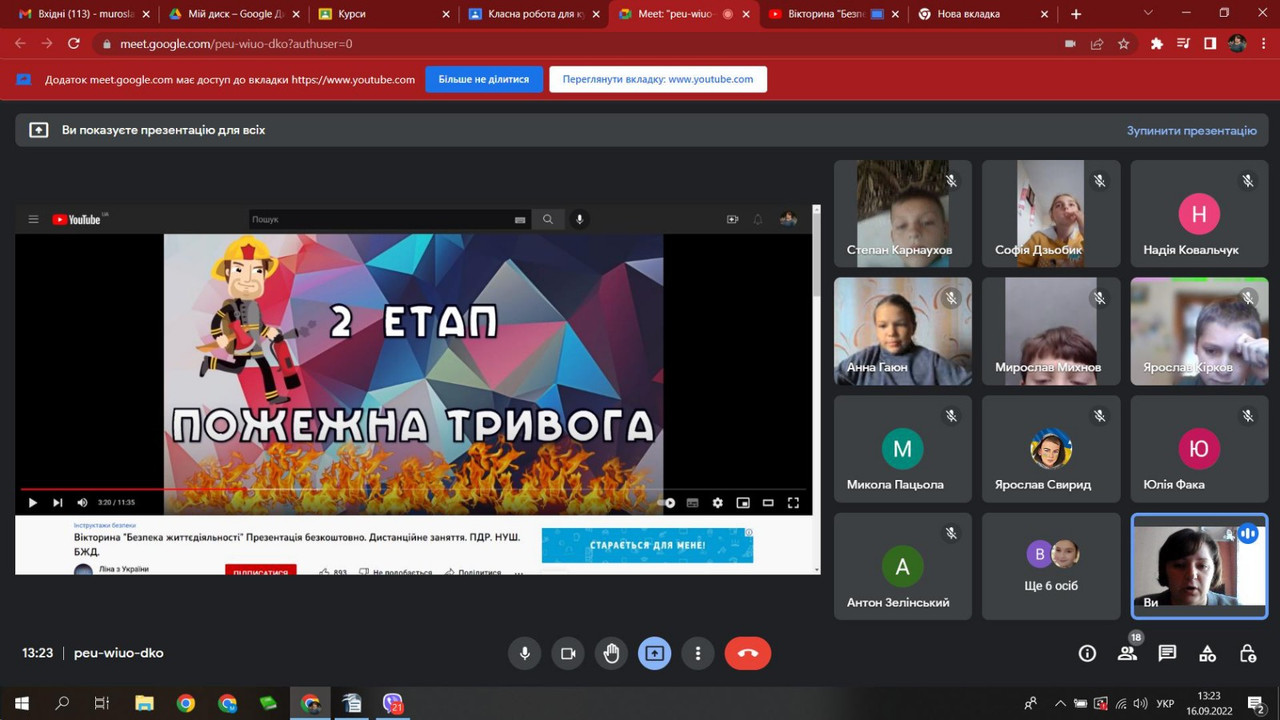1280x720 pixels.
Task: Click 'Переглянути вкладку: www.youtube.com' button
Action: [x=658, y=79]
